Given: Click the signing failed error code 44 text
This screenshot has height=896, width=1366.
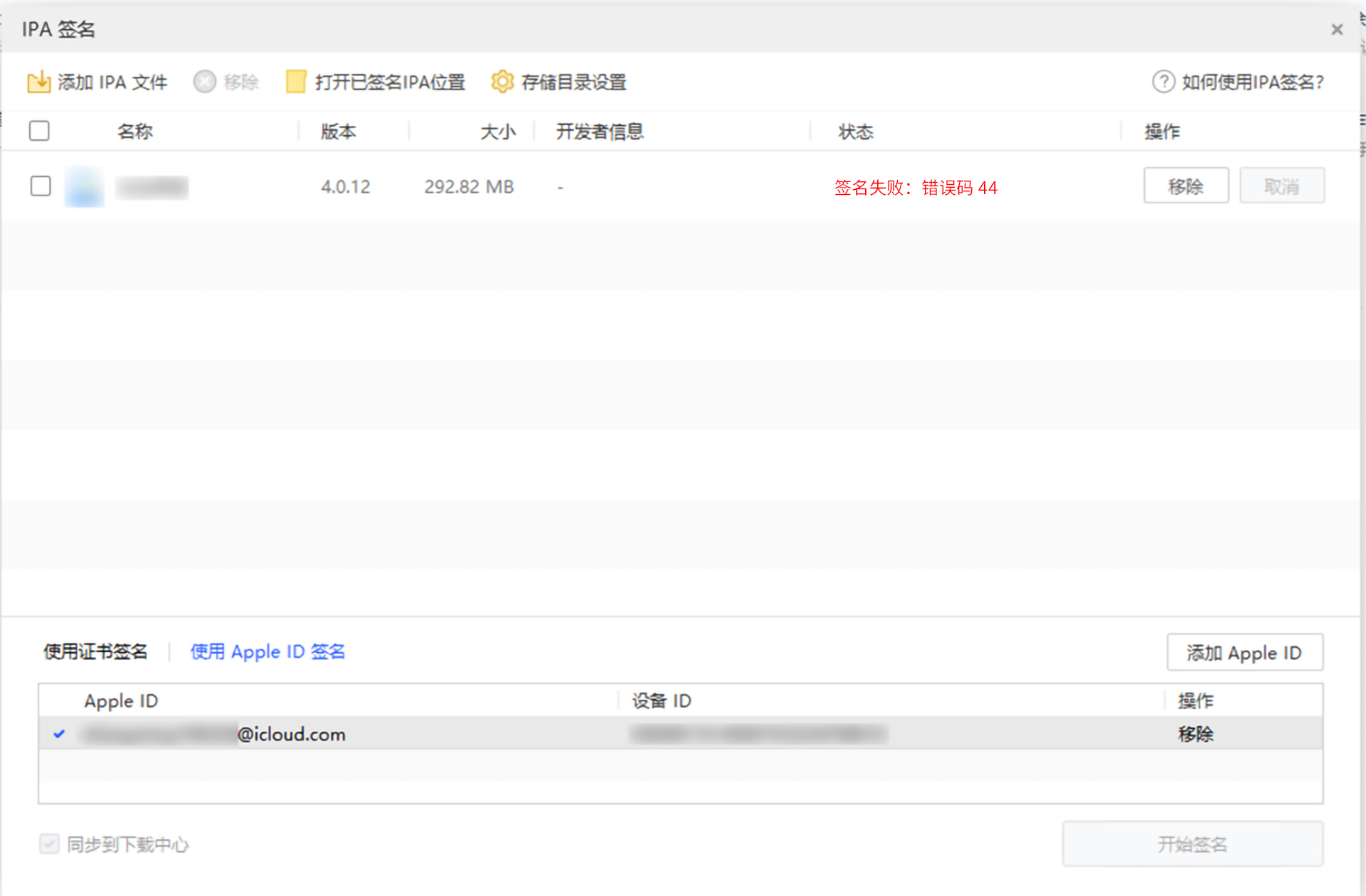Looking at the screenshot, I should [916, 188].
